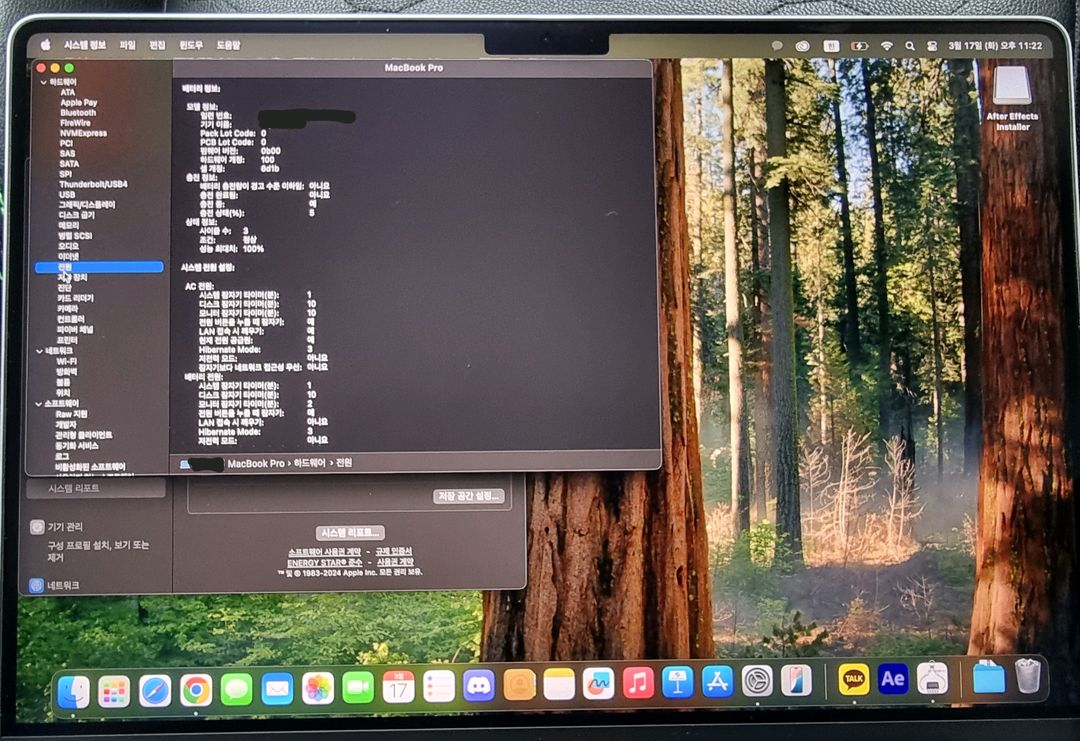
Task: Open Google Chrome from the dock
Action: tap(196, 689)
